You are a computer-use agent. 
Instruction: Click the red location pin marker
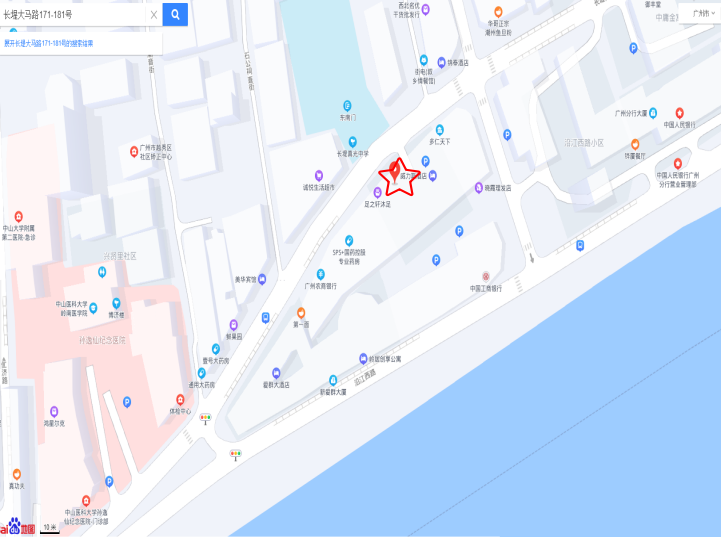click(394, 171)
